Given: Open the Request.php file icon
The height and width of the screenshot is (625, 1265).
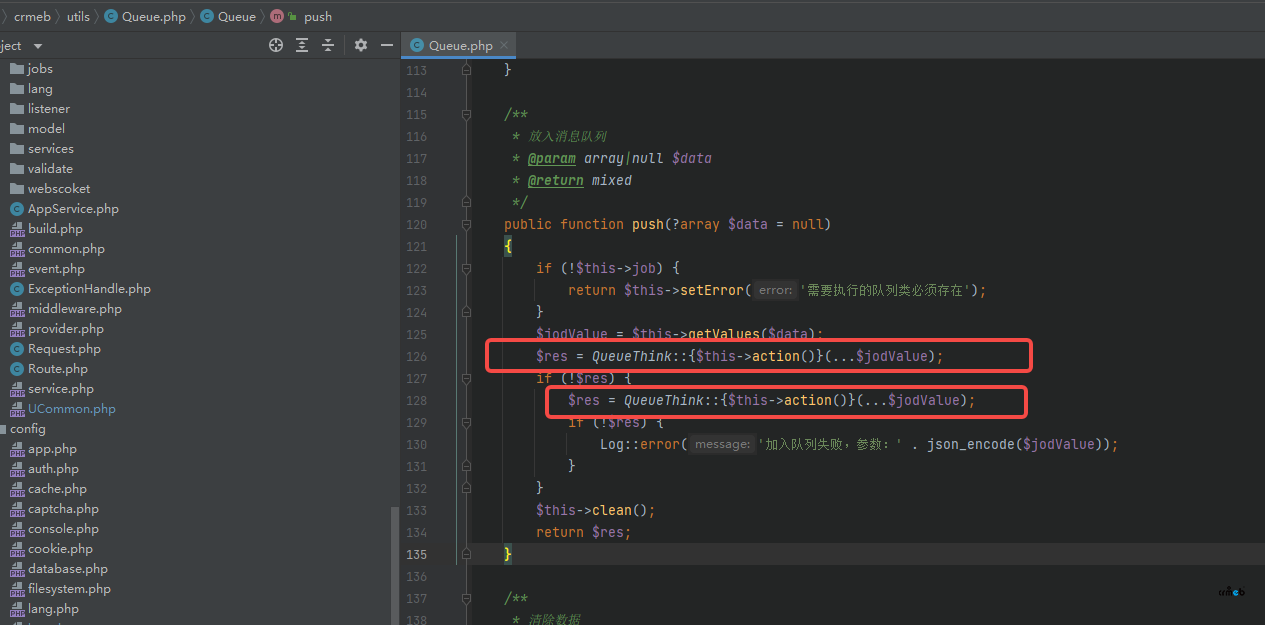Looking at the screenshot, I should coord(17,349).
